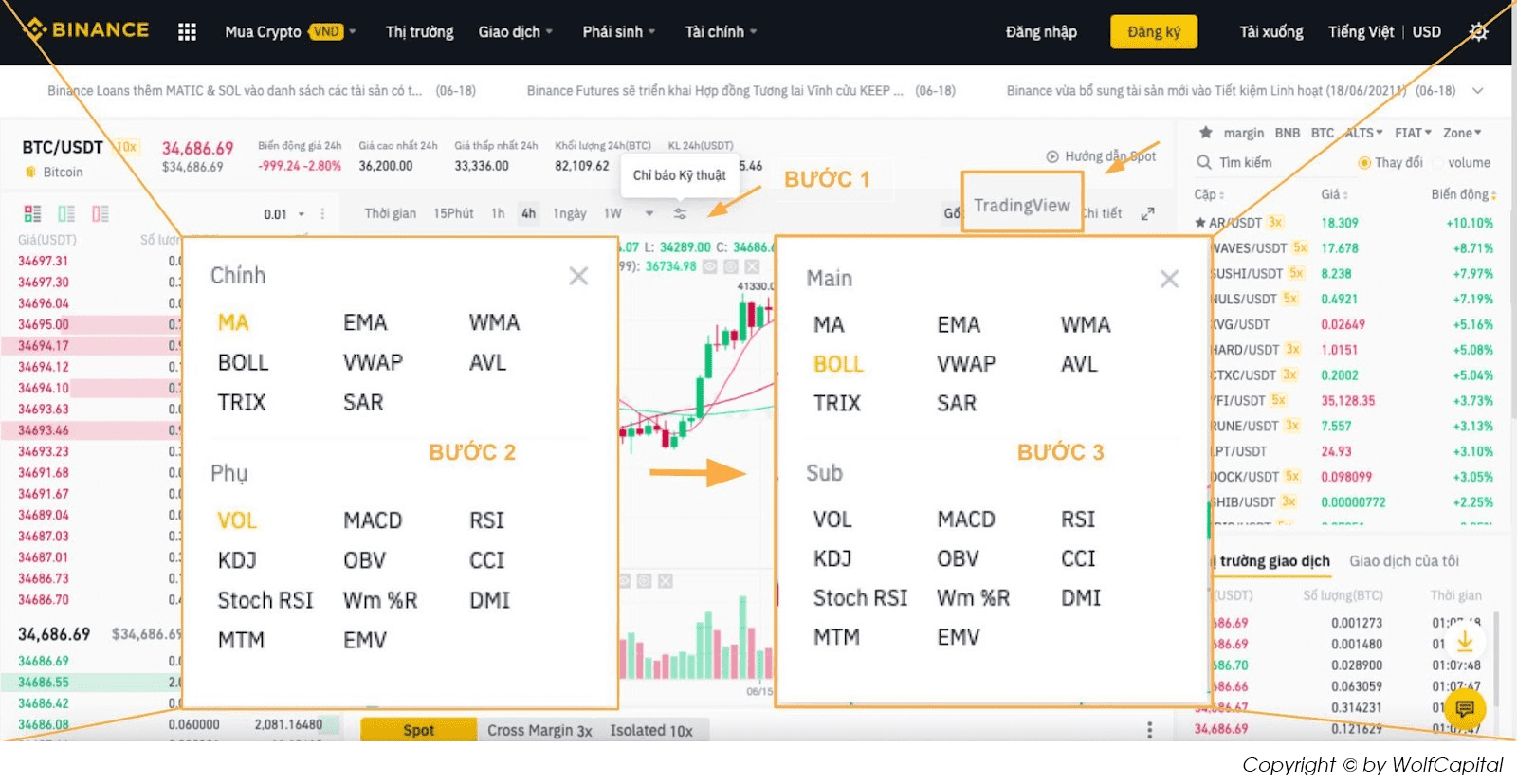Expand more time intervals arrow
This screenshot has height=784, width=1517.
(649, 213)
